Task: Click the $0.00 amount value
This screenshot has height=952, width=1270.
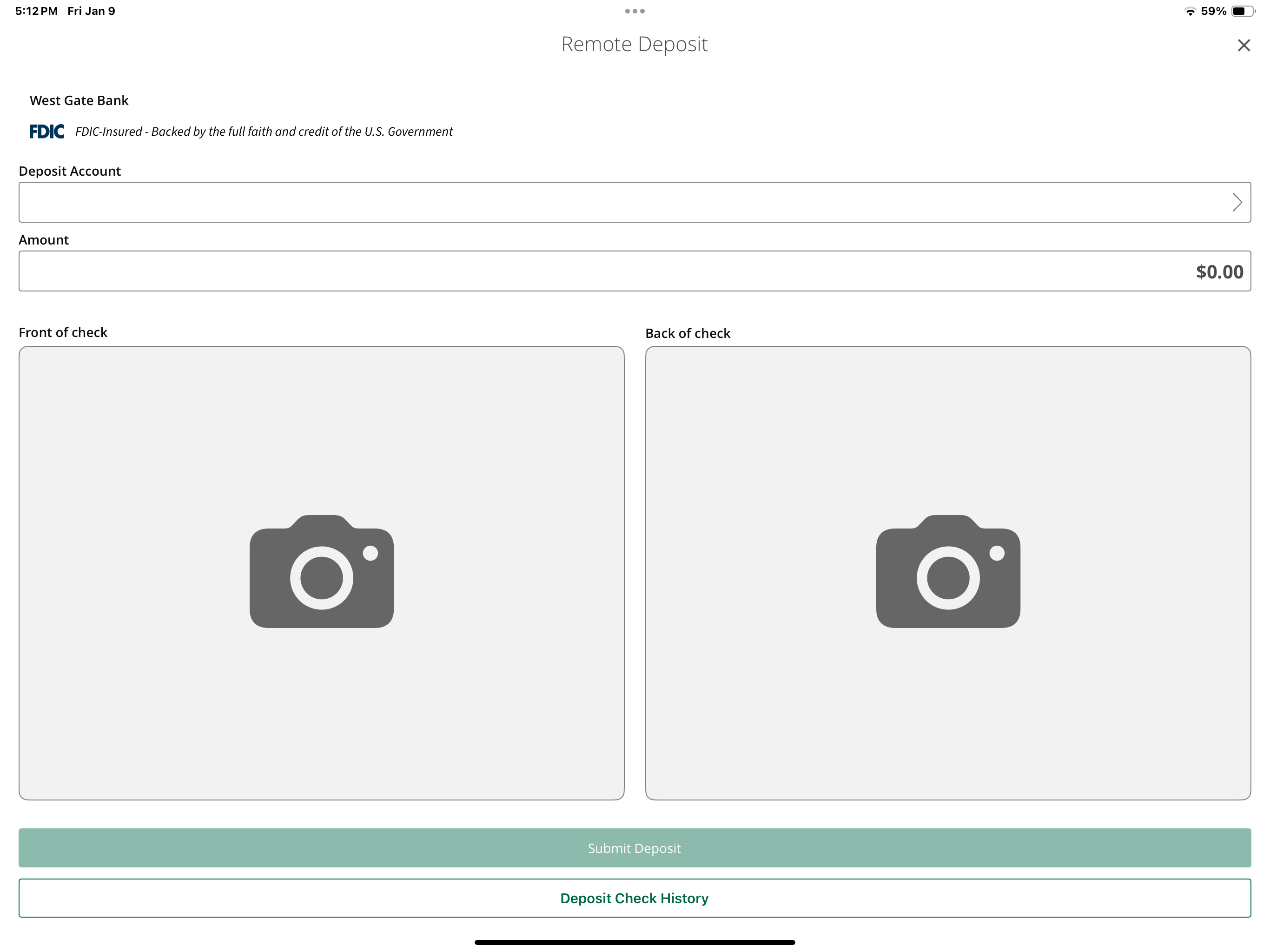Action: (1219, 271)
